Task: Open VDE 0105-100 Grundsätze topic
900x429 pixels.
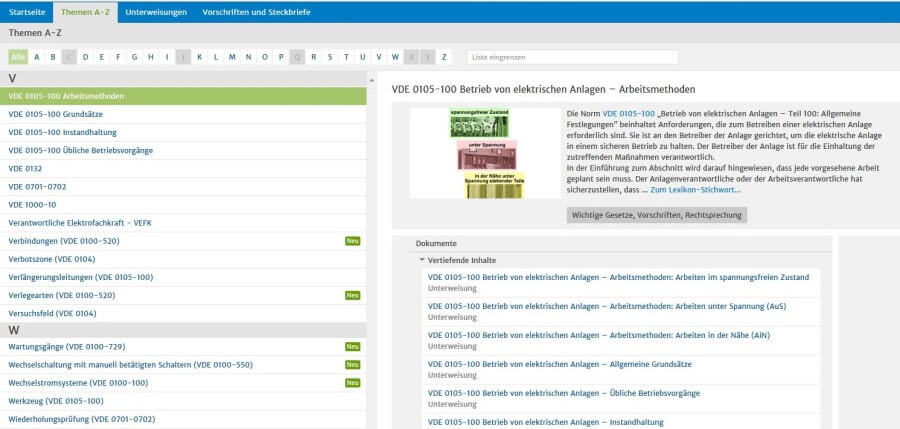Action: tap(183, 114)
